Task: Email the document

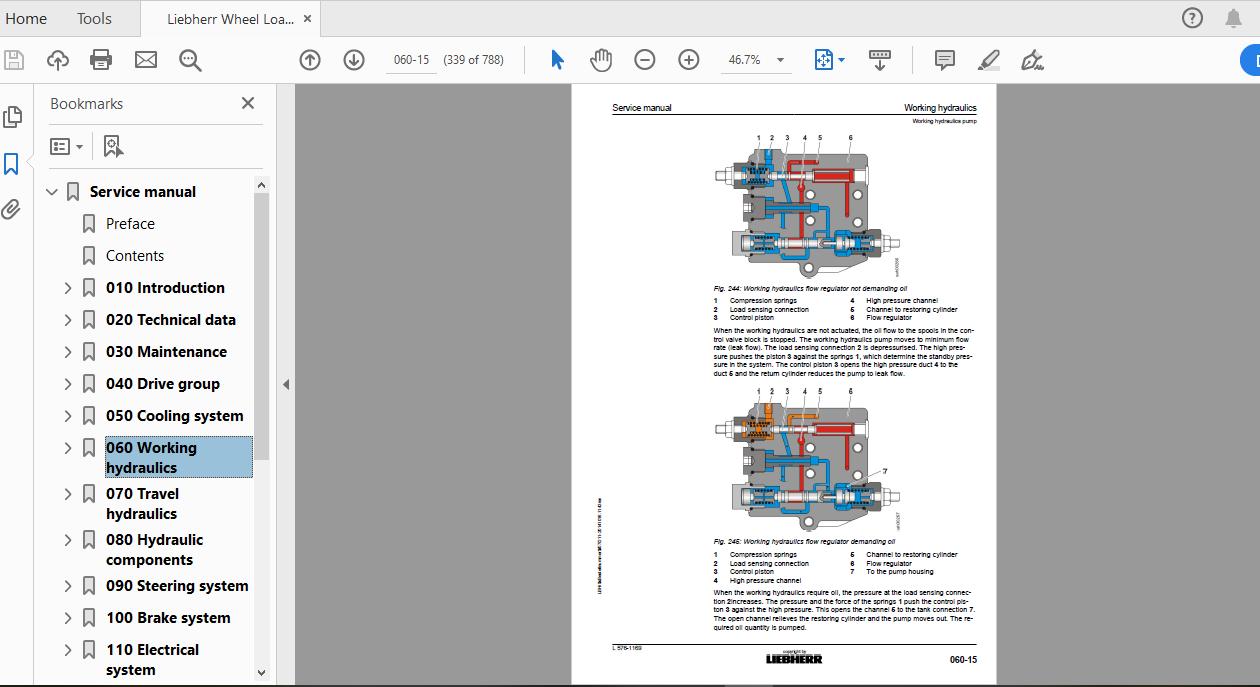Action: coord(145,59)
